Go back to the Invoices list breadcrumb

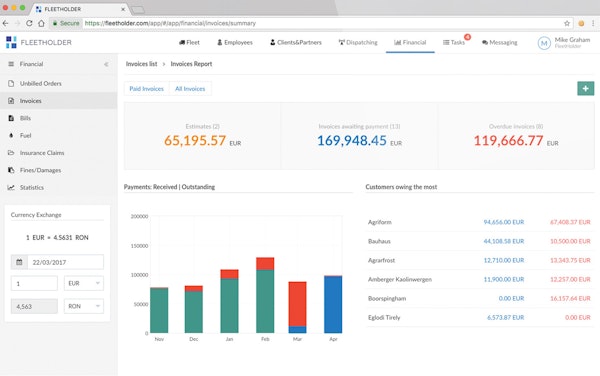[x=142, y=64]
